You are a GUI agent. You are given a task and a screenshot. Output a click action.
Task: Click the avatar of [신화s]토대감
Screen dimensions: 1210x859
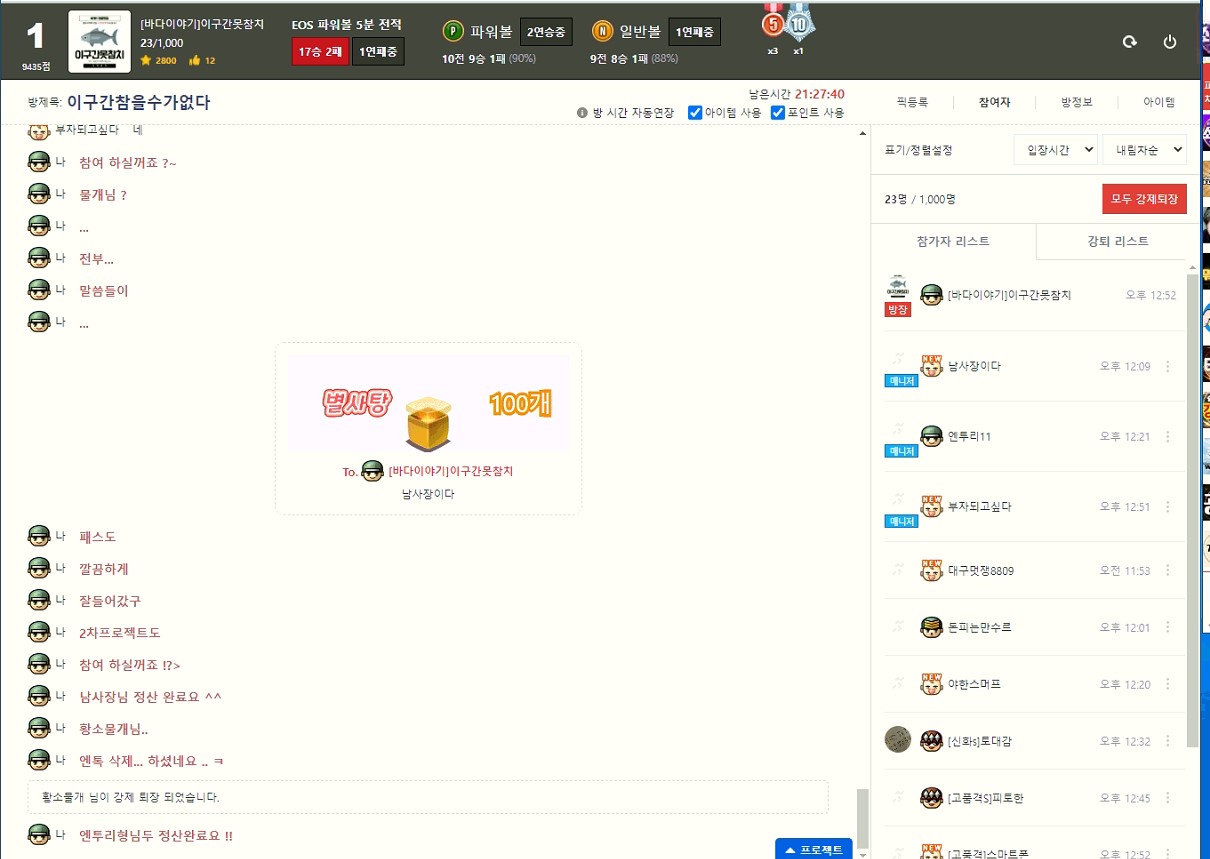click(x=931, y=741)
